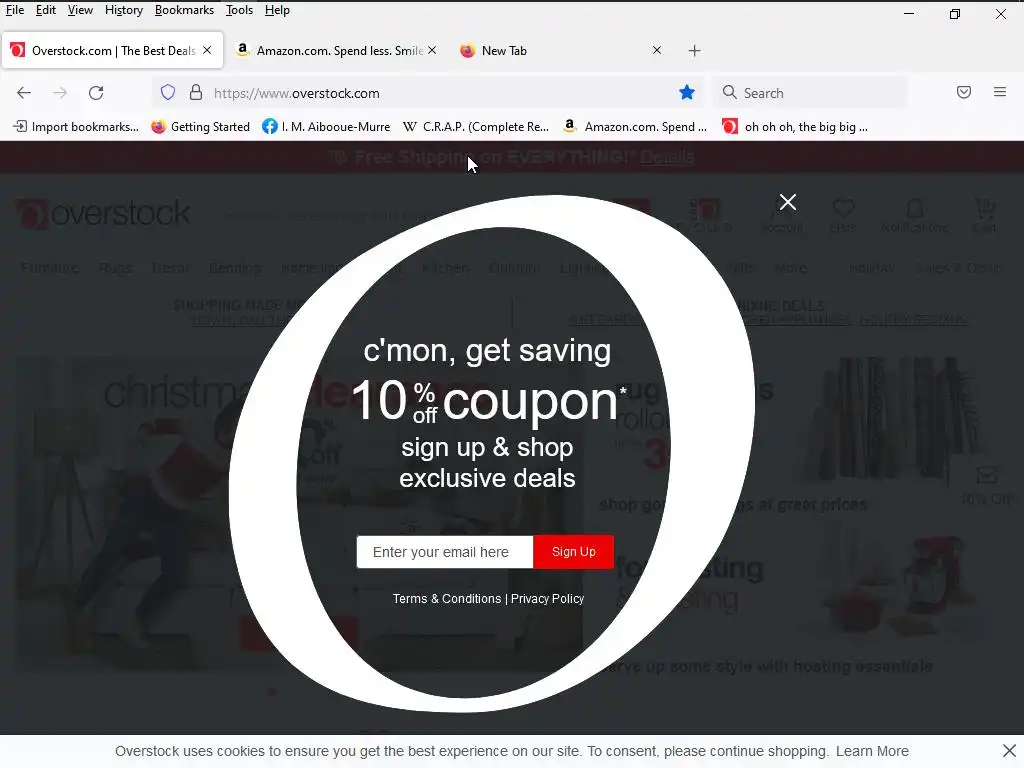This screenshot has height=768, width=1024.
Task: Open the Save to Pocket icon
Action: pyautogui.click(x=964, y=92)
